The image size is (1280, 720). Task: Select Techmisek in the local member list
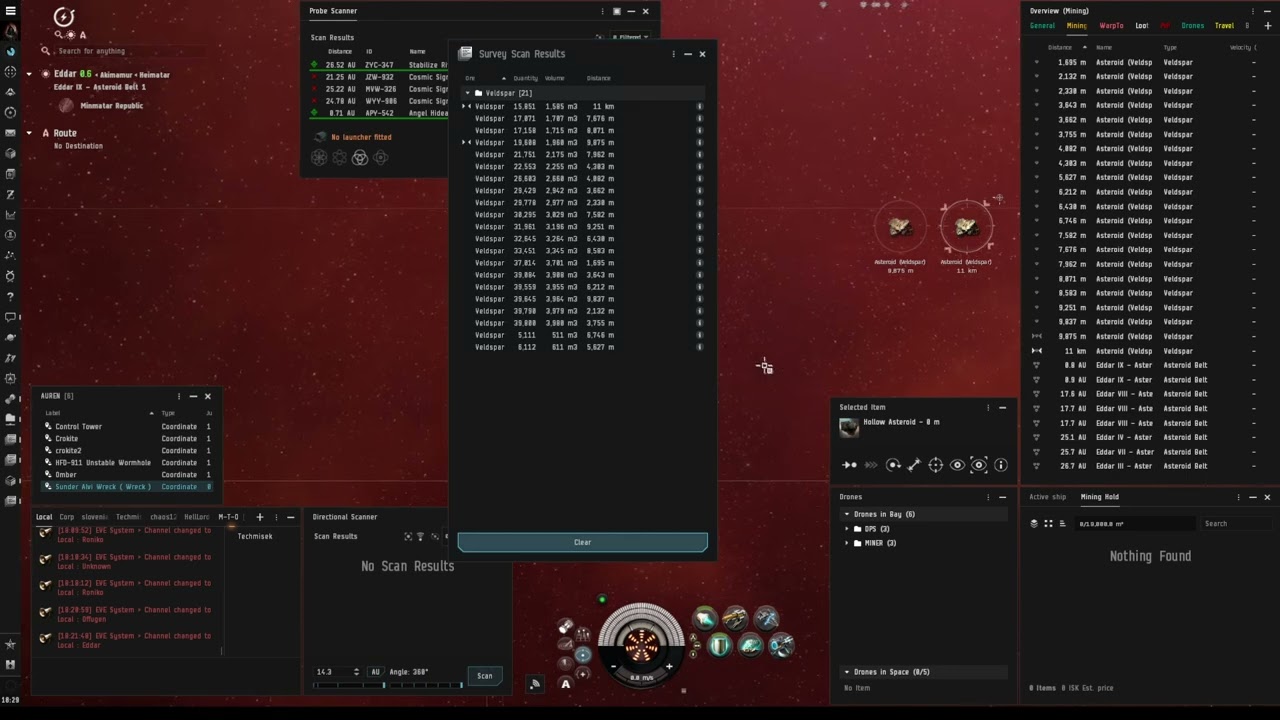[x=255, y=536]
